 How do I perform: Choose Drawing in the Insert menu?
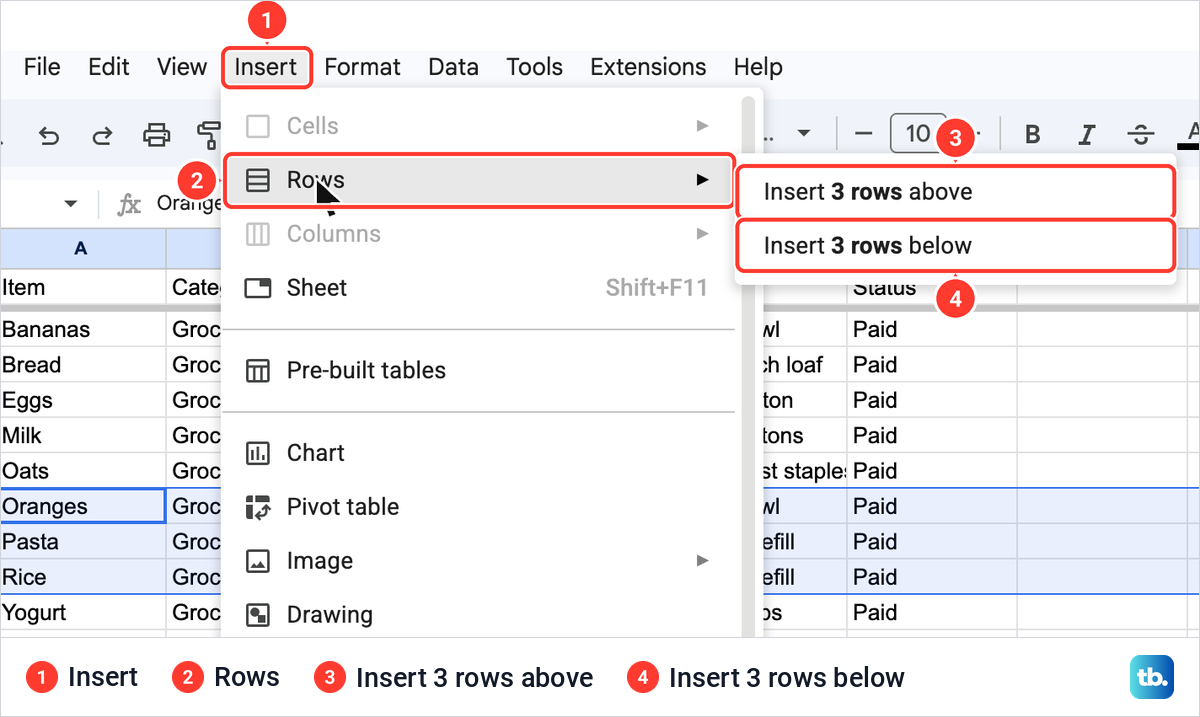(478, 615)
